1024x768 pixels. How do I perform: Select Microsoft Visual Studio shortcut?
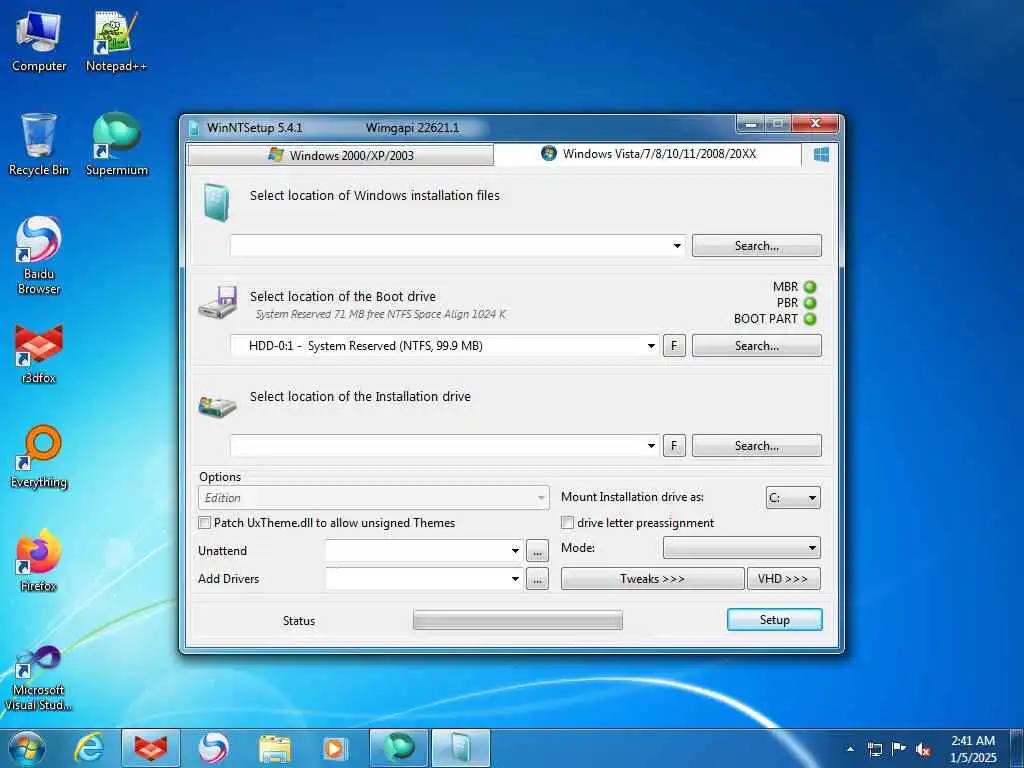(x=39, y=678)
